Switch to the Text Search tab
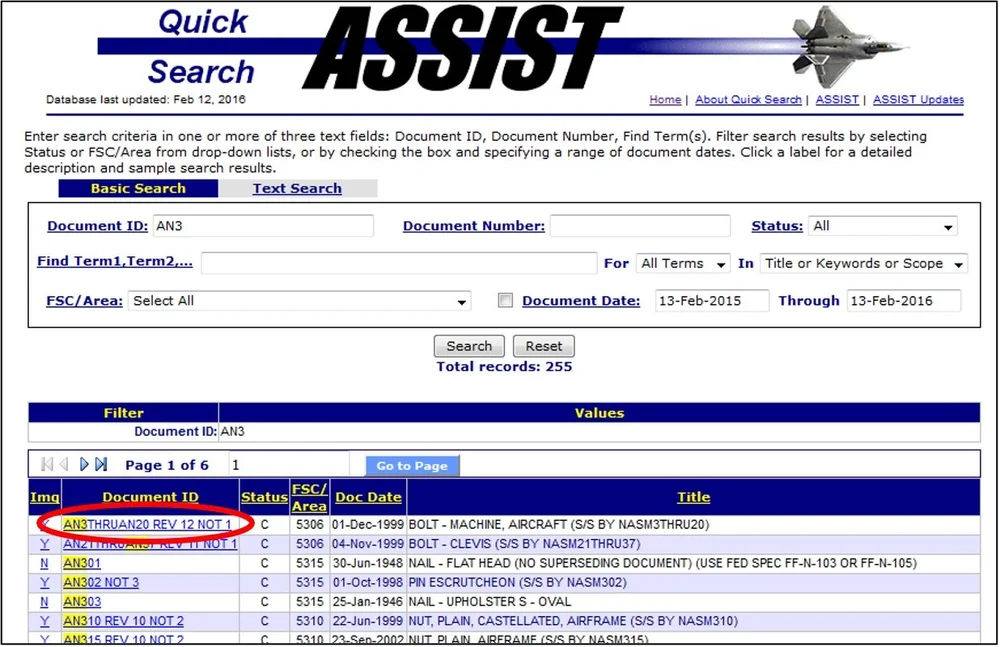This screenshot has height=647, width=1000. (297, 188)
